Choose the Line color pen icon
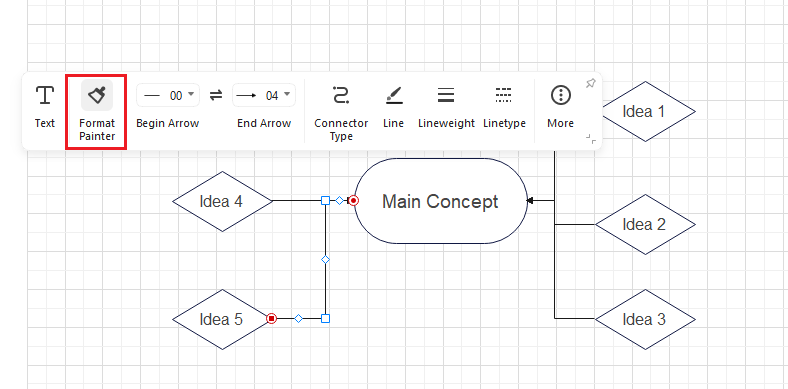The height and width of the screenshot is (389, 788). (394, 95)
